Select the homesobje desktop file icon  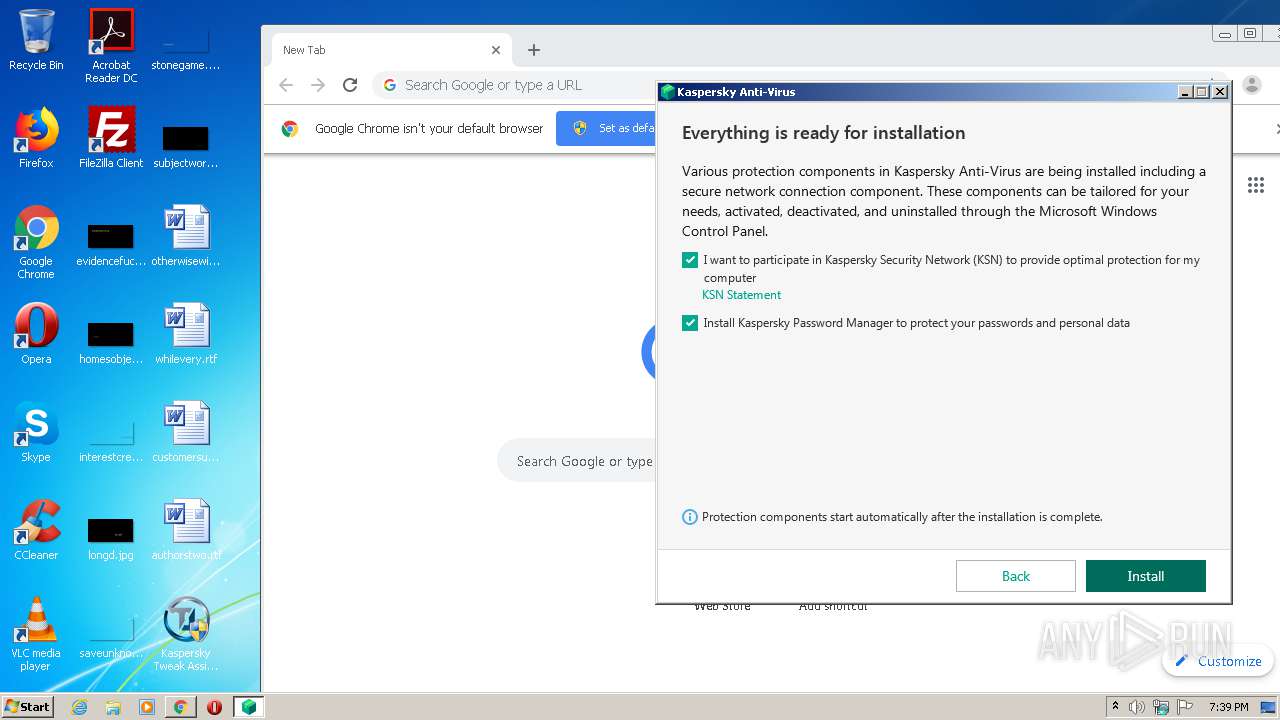(111, 341)
